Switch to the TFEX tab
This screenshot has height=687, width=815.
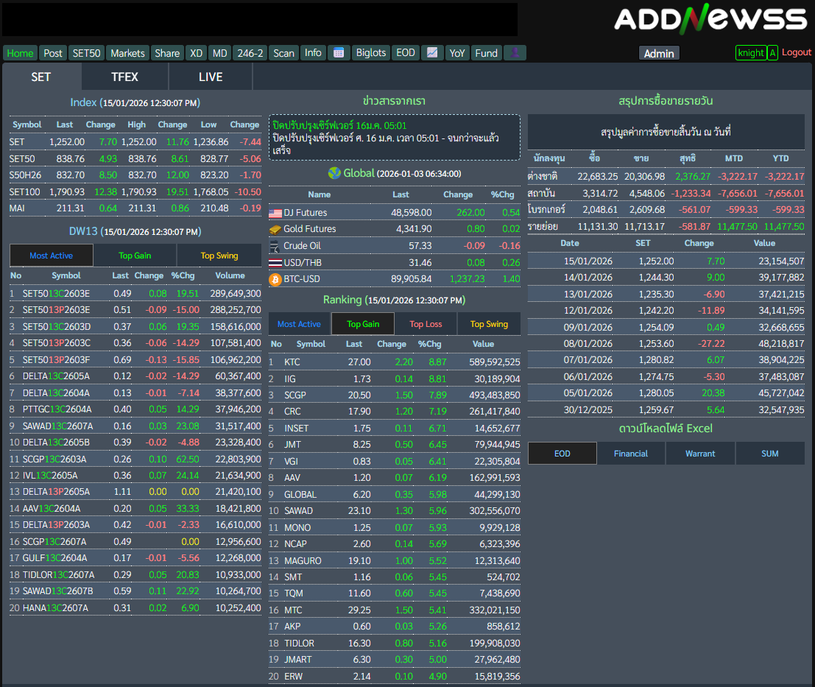[x=125, y=77]
